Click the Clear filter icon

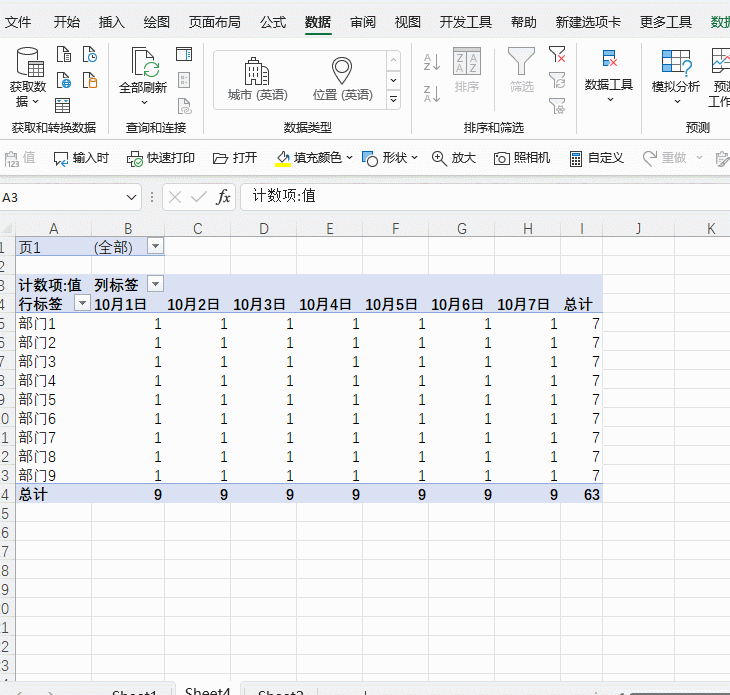pyautogui.click(x=557, y=54)
